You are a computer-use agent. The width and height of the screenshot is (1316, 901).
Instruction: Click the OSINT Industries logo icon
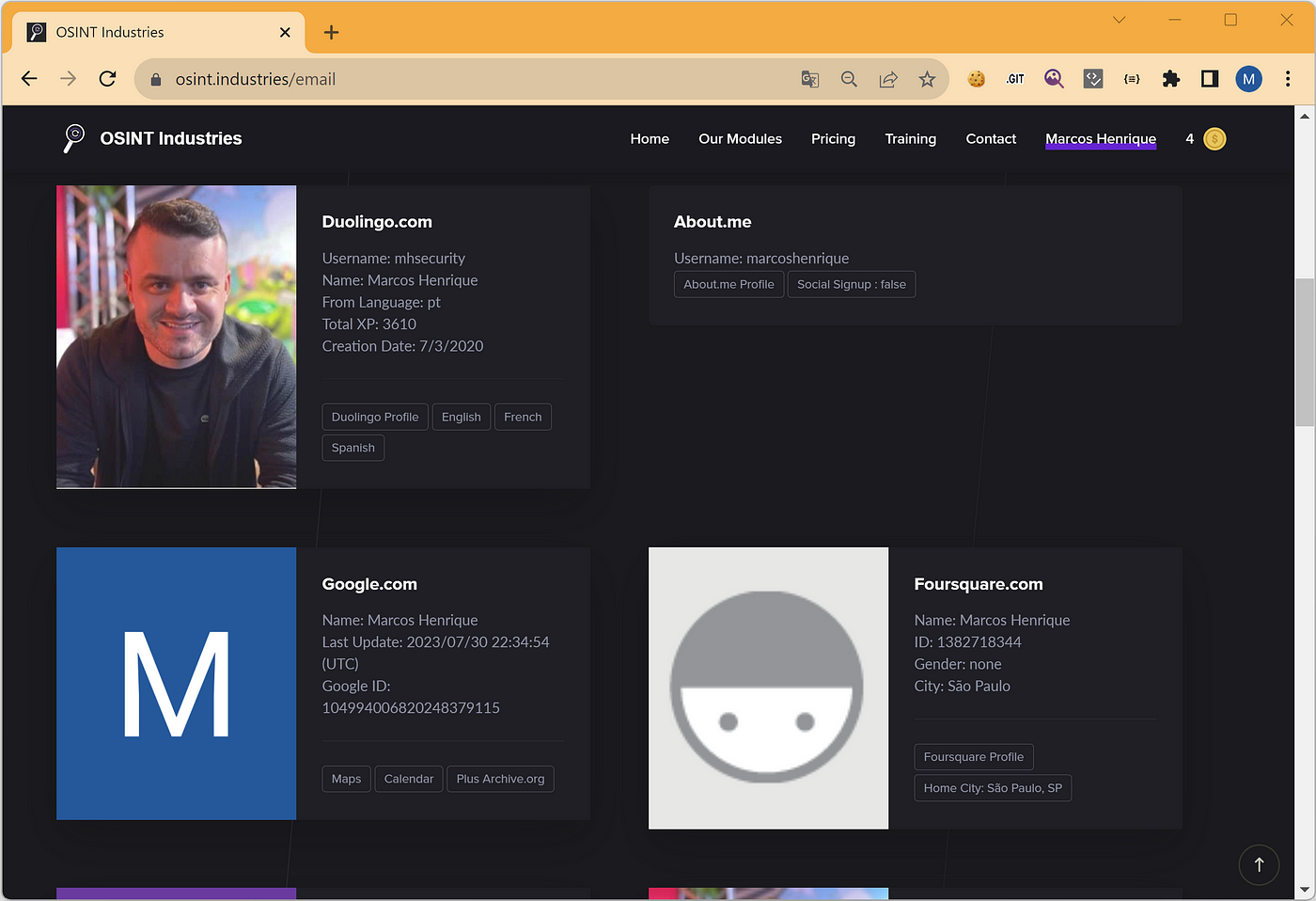(73, 138)
